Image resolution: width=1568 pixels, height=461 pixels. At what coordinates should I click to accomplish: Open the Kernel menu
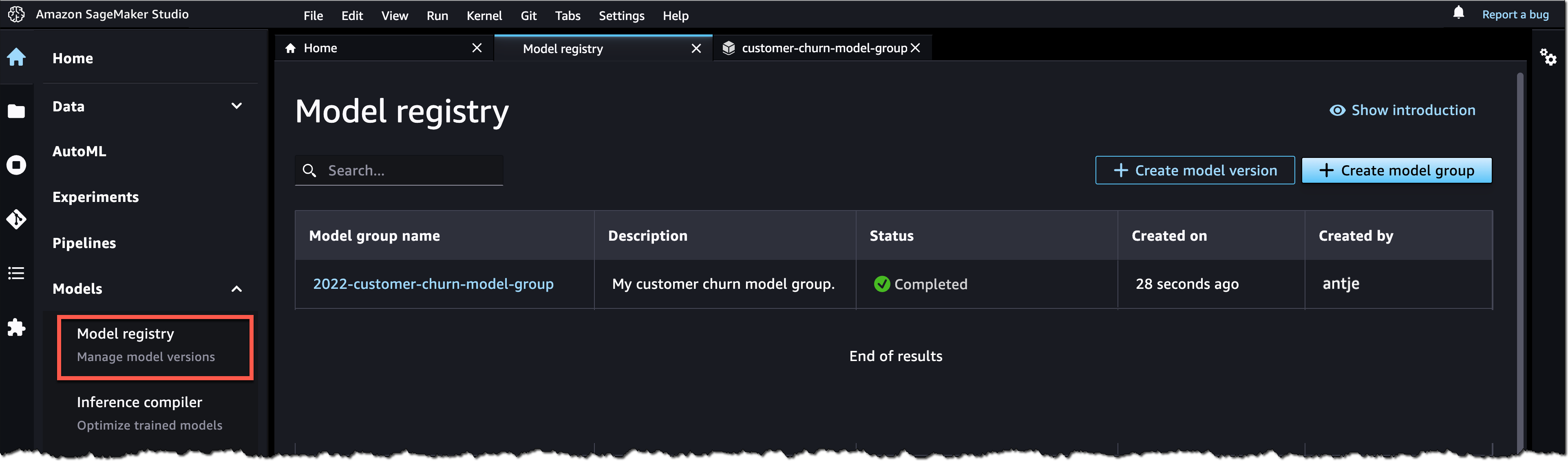(484, 16)
